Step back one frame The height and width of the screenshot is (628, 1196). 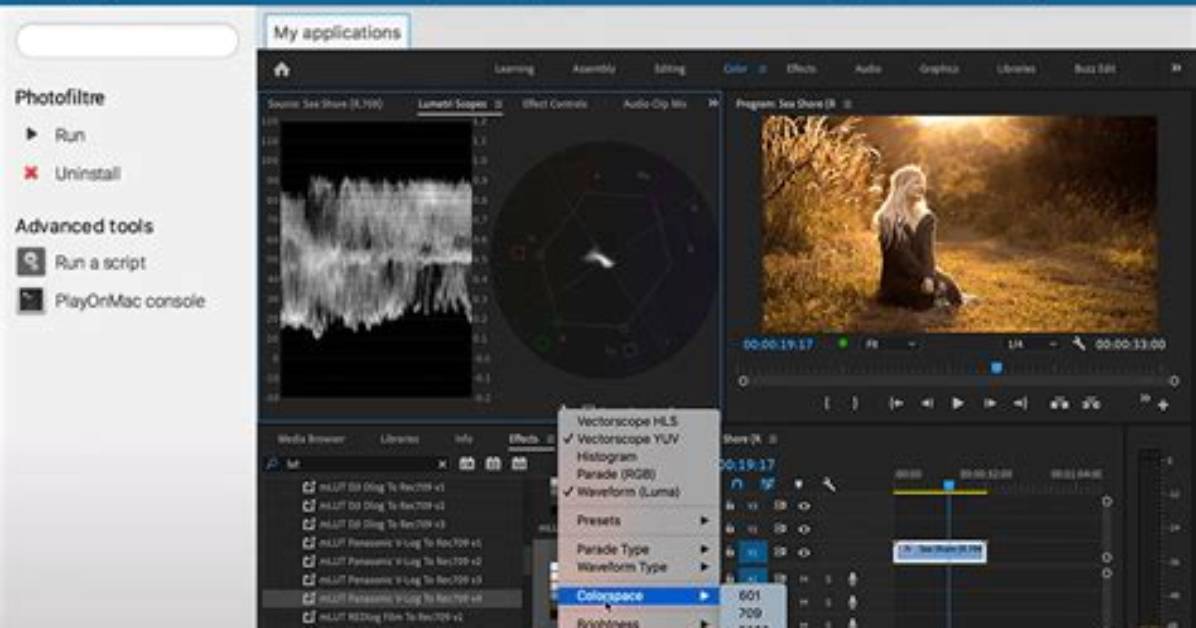tap(927, 403)
